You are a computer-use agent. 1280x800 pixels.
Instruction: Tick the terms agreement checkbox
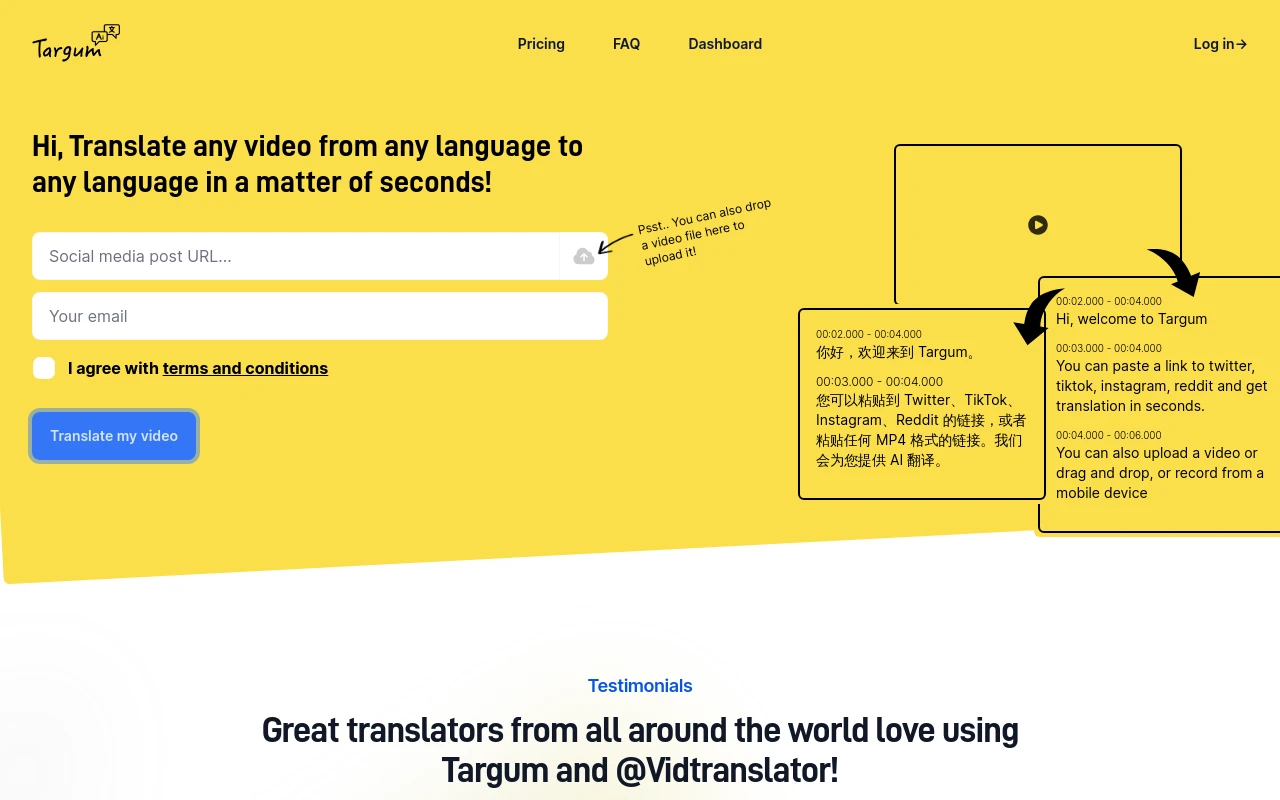click(x=44, y=368)
